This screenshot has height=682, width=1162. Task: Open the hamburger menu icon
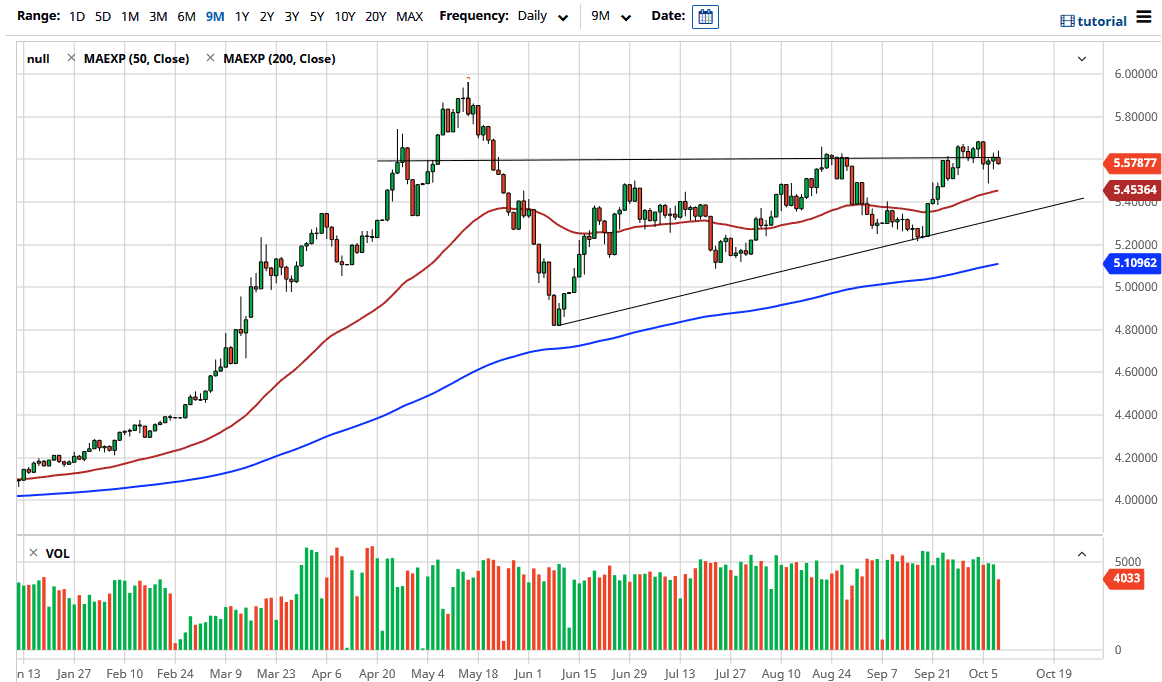[1144, 20]
